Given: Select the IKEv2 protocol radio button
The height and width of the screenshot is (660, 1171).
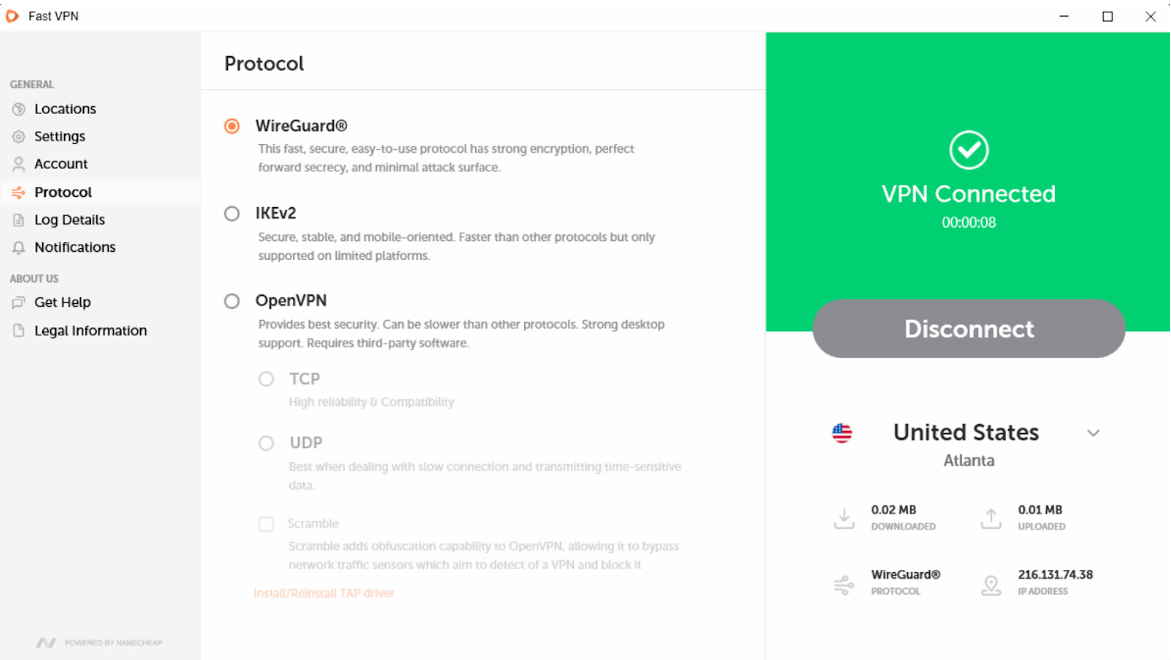Looking at the screenshot, I should click(x=231, y=214).
